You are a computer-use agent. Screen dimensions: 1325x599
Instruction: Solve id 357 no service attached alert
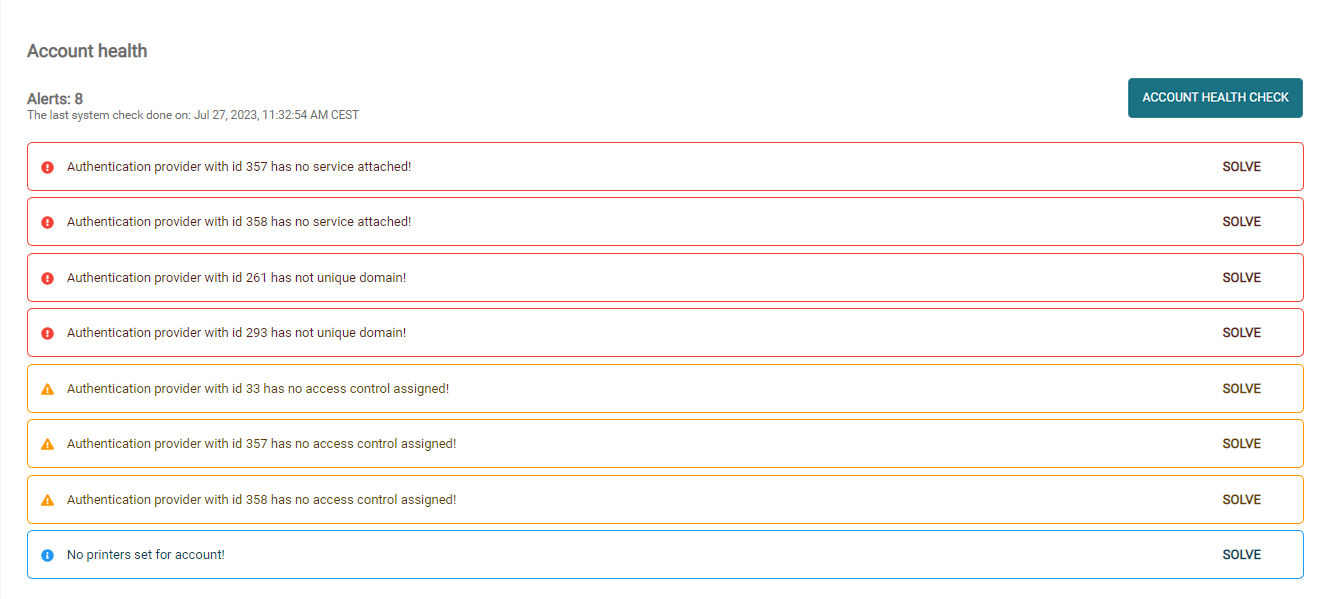(1241, 167)
